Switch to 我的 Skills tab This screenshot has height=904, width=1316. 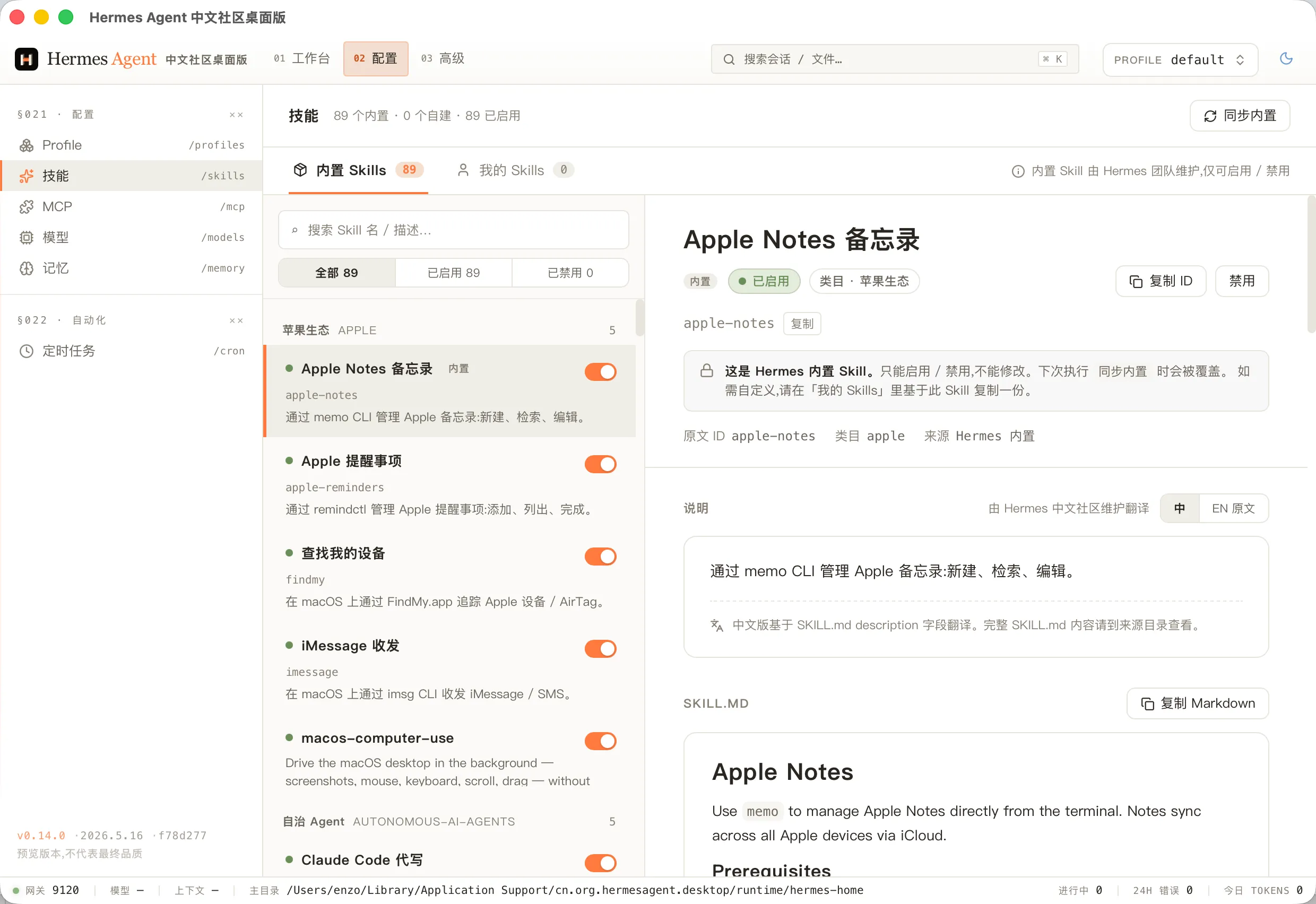tap(515, 170)
